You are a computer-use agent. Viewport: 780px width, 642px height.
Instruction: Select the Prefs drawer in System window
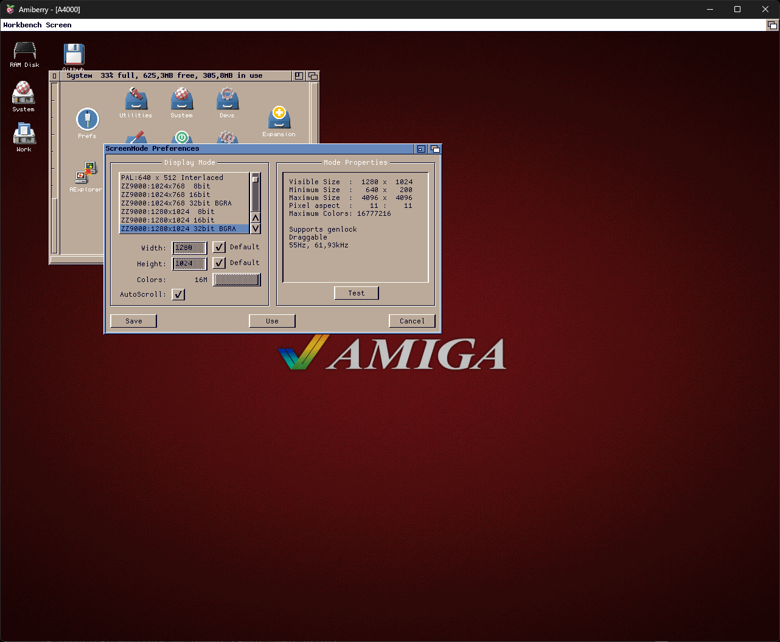click(87, 123)
